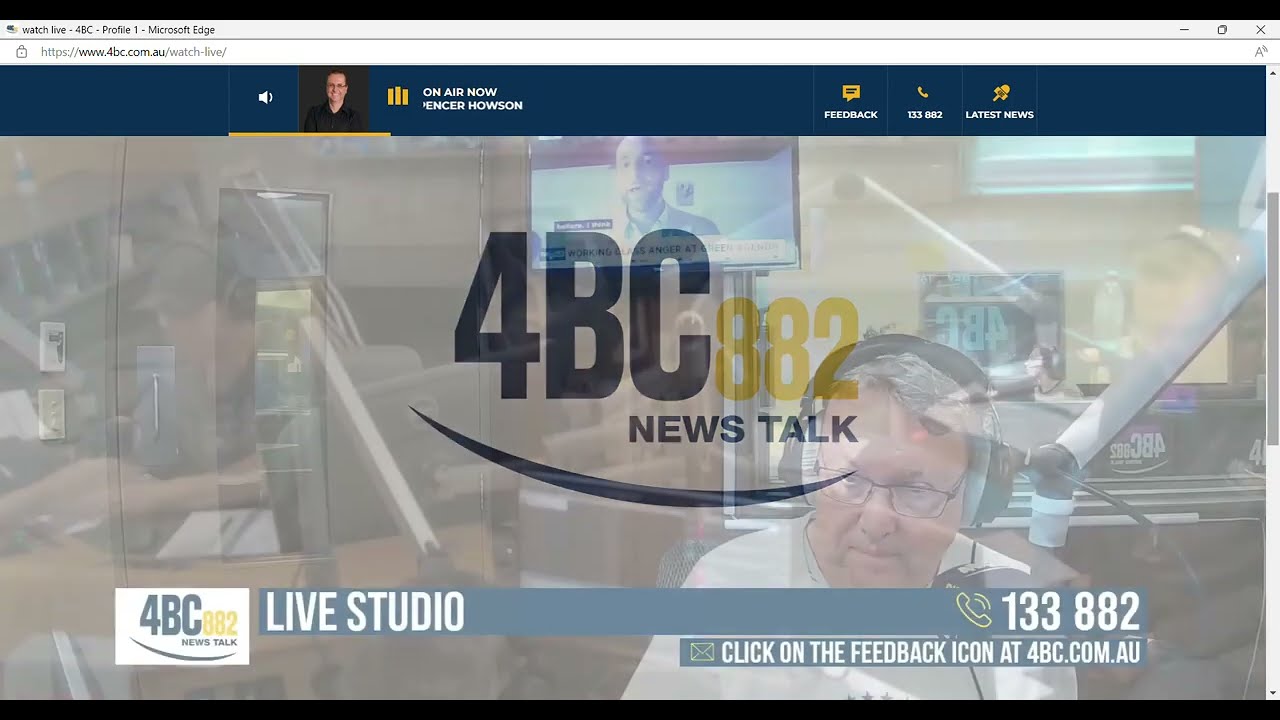1280x720 pixels.
Task: Click the ON AIR NOW text
Action: (x=460, y=92)
